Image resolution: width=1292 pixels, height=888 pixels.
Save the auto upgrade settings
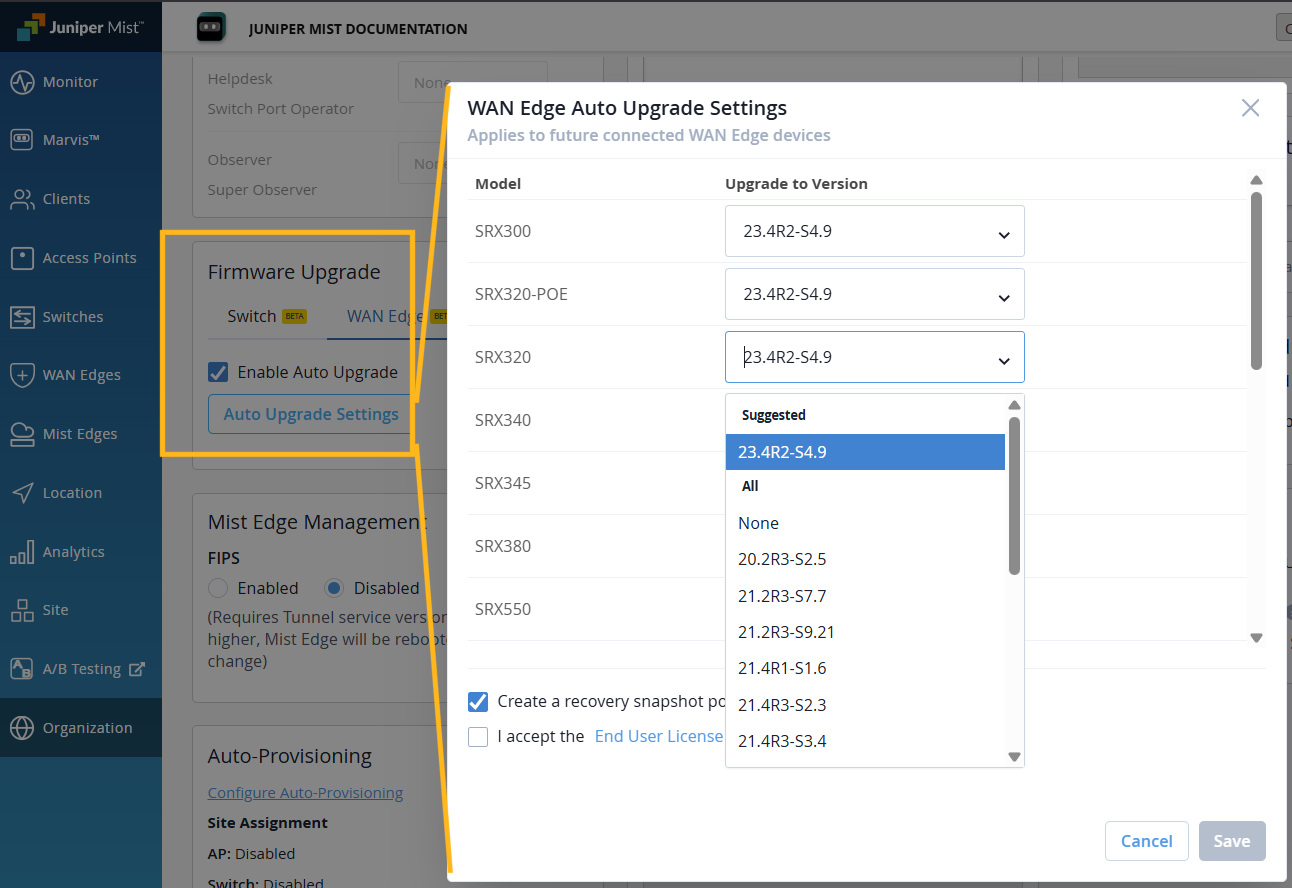(x=1232, y=841)
